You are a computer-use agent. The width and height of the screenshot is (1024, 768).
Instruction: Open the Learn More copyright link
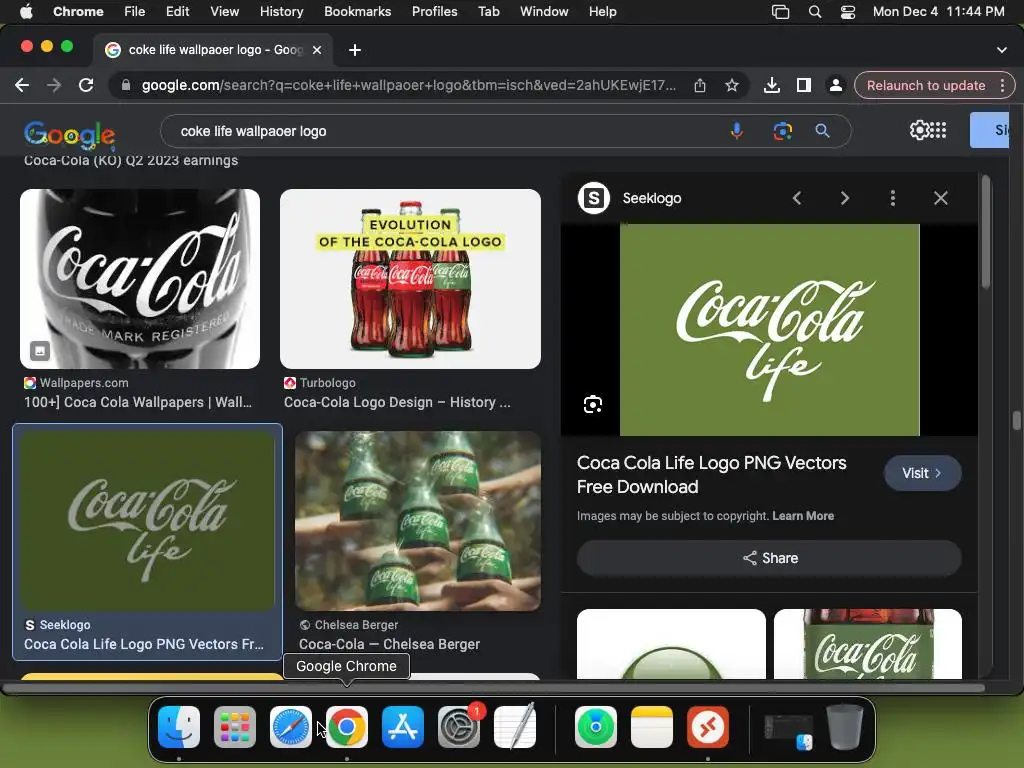pyautogui.click(x=803, y=516)
